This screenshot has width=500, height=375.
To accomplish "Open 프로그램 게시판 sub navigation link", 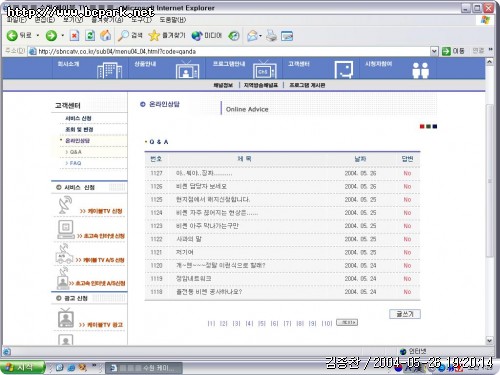I will (x=307, y=85).
